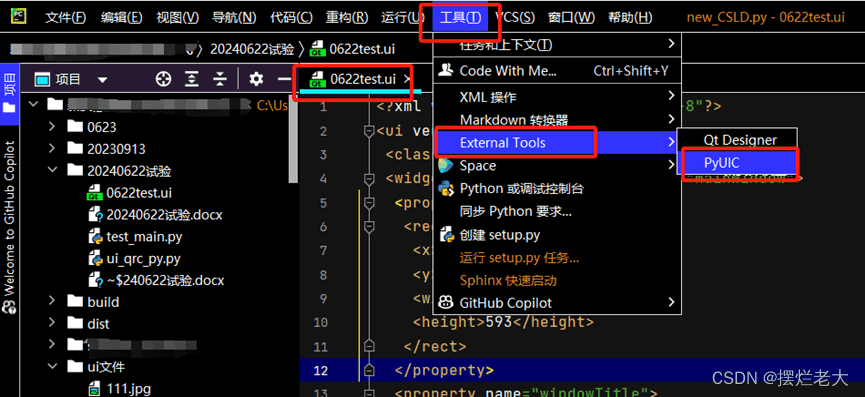The image size is (865, 397).
Task: Click 同步 Python 要求... menu item
Action: coord(556,212)
